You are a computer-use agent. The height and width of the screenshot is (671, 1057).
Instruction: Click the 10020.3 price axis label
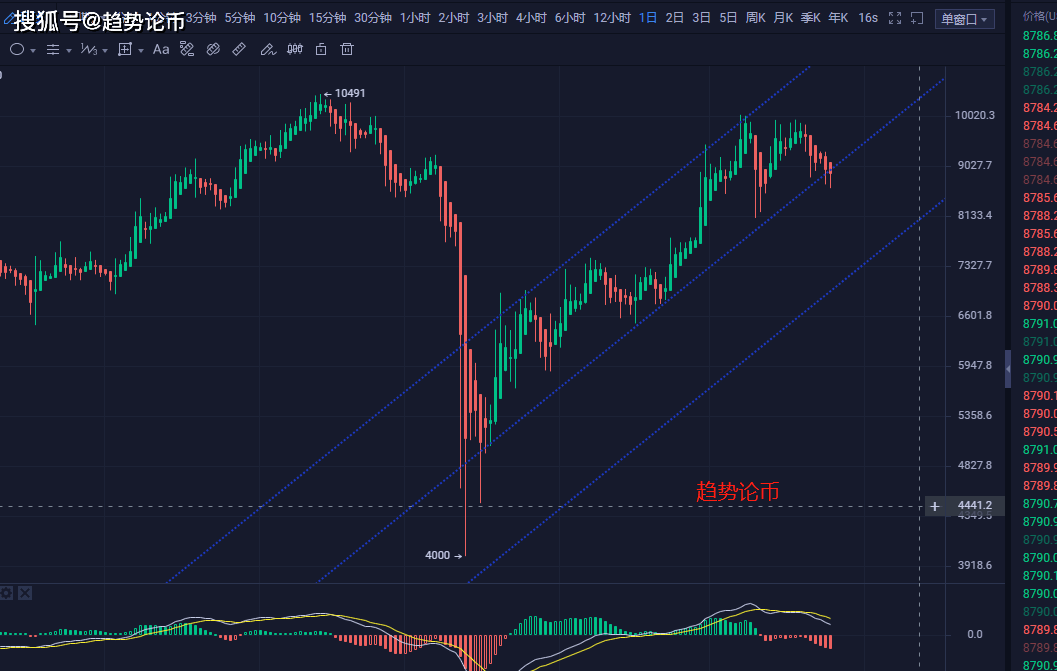[975, 115]
